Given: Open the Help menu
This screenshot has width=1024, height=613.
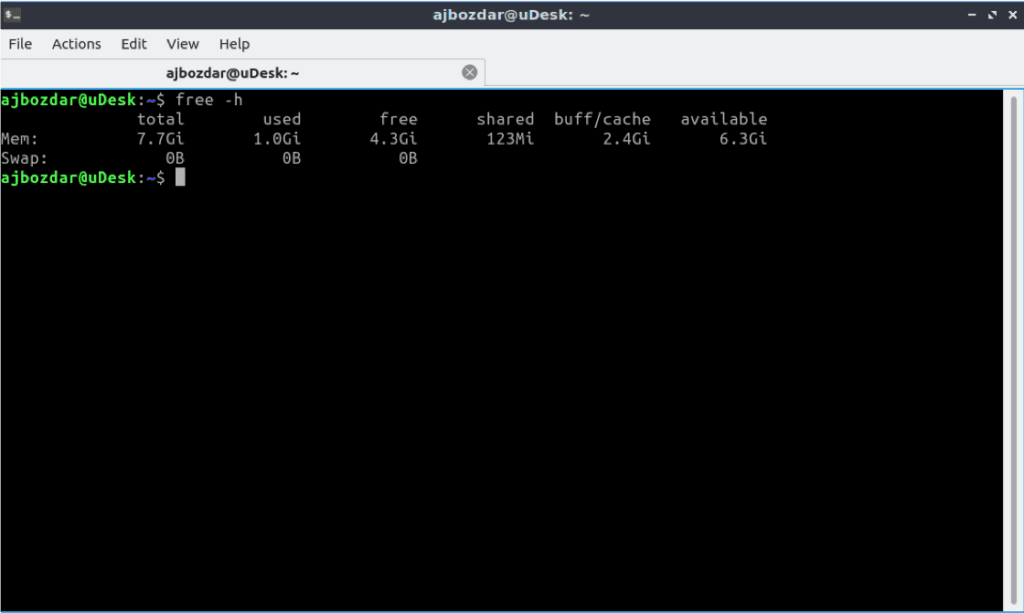Looking at the screenshot, I should click(x=234, y=44).
